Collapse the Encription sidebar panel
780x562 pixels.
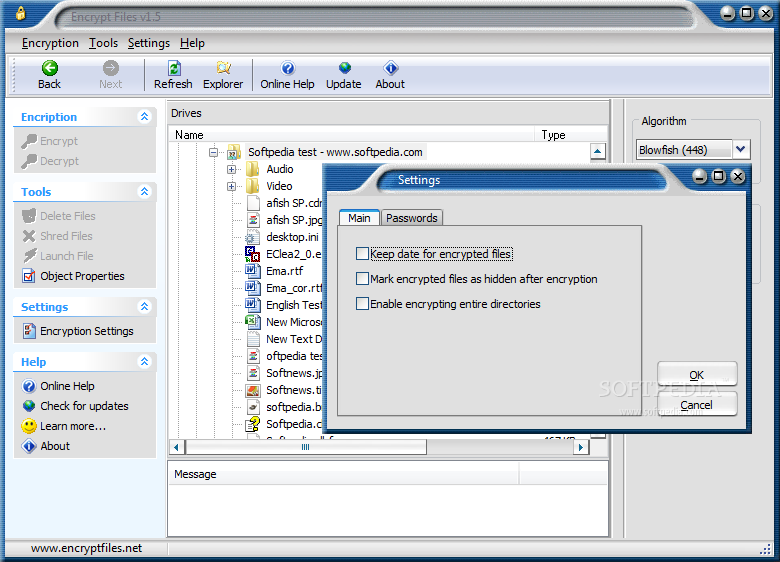point(144,116)
